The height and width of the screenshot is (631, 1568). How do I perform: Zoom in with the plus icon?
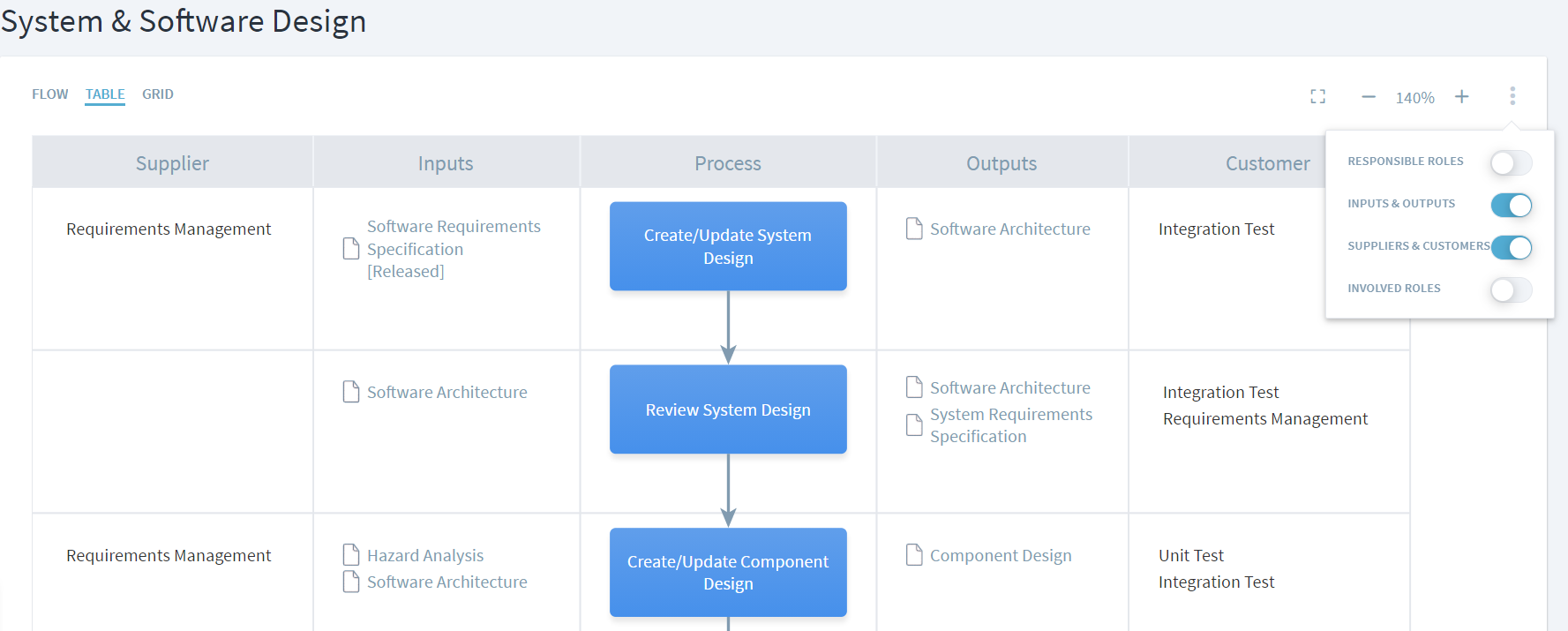pyautogui.click(x=1462, y=96)
